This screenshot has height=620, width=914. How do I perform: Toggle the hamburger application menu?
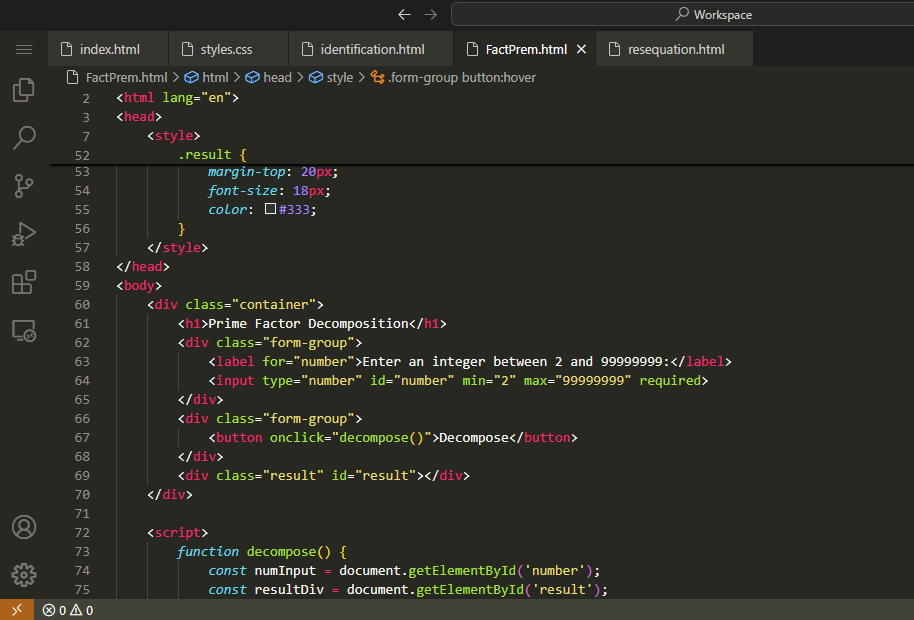pos(24,49)
